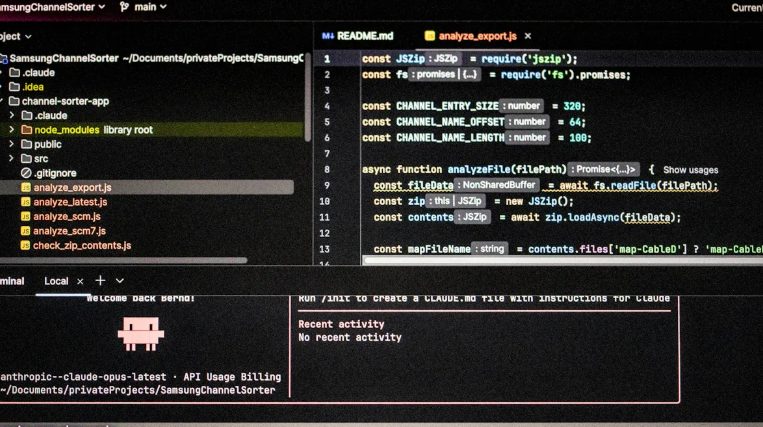Expand the public folder chevron
Viewport: 763px width, 427px height.
[11, 144]
